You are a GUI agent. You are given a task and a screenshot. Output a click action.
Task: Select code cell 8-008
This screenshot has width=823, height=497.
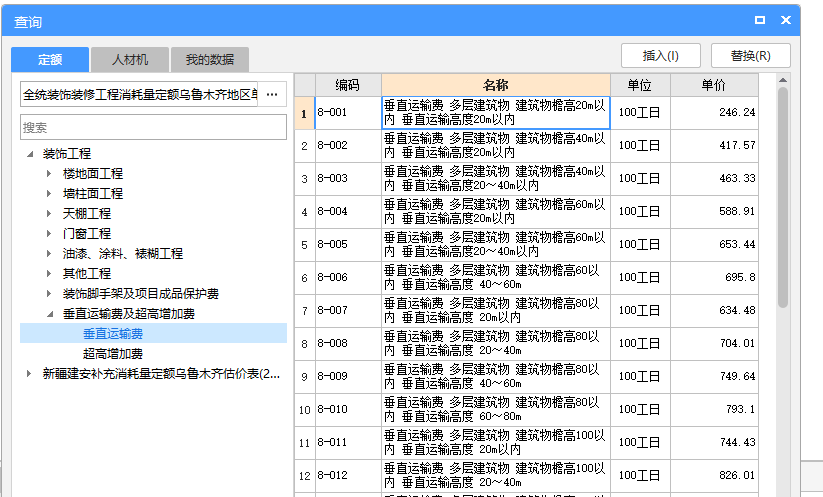click(x=348, y=344)
